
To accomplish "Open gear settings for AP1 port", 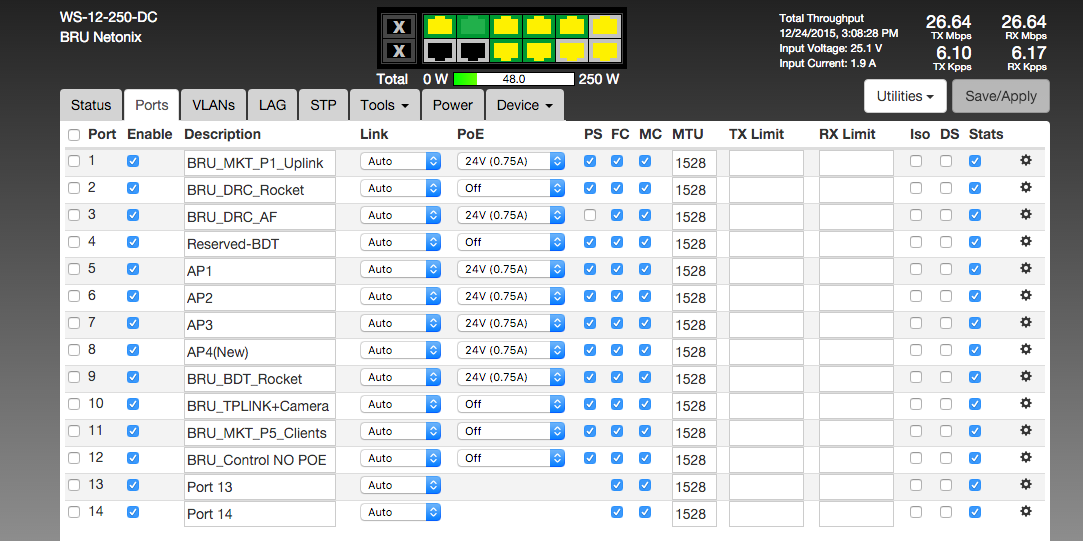I will [1026, 268].
